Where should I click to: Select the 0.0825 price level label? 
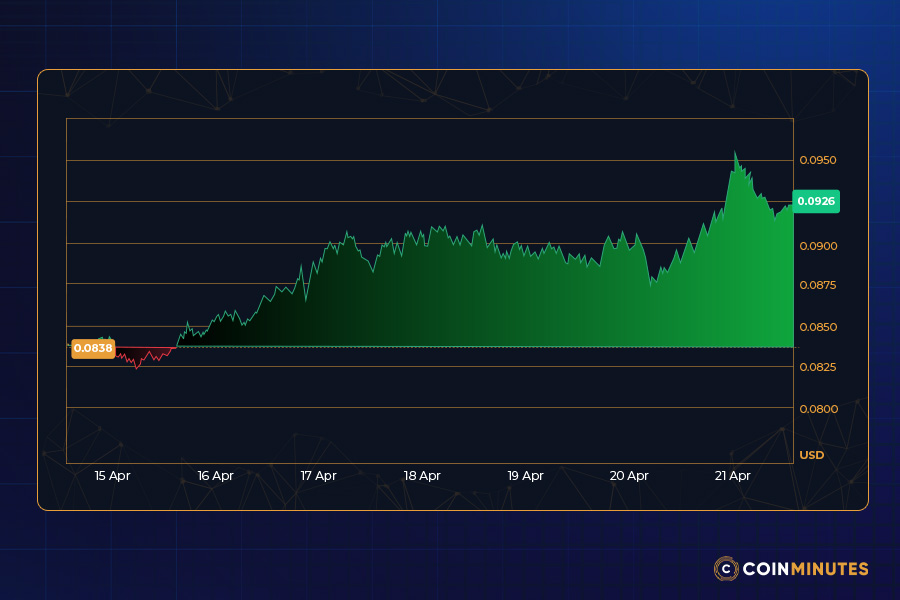(821, 367)
